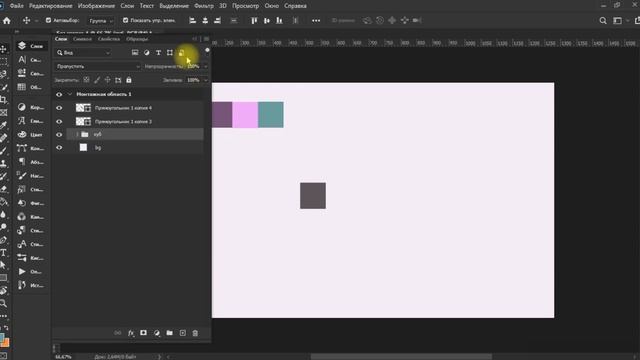This screenshot has width=640, height=360.
Task: Filter layers by pixel layers icon
Action: [x=135, y=53]
